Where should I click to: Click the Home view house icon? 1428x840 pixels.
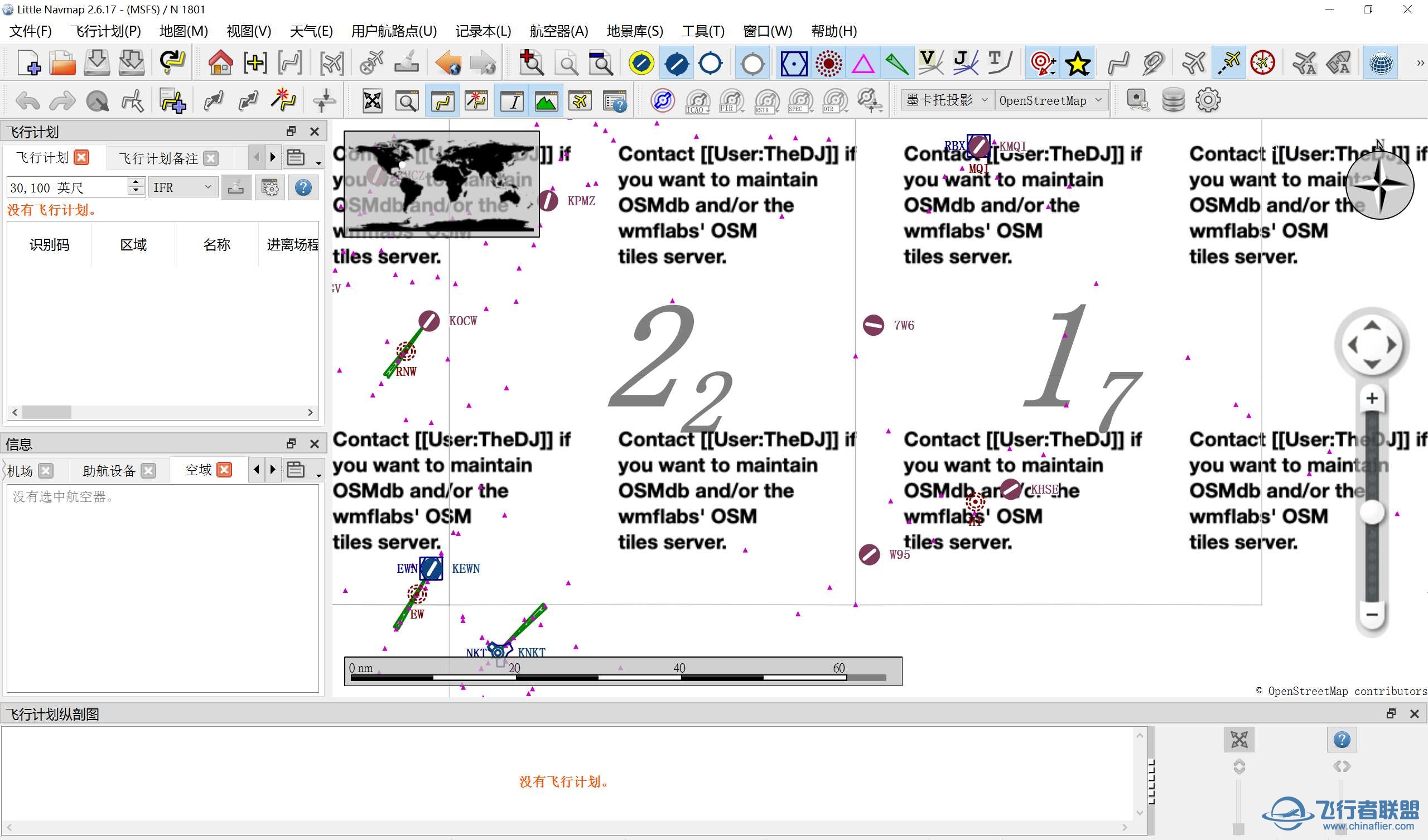click(x=220, y=62)
